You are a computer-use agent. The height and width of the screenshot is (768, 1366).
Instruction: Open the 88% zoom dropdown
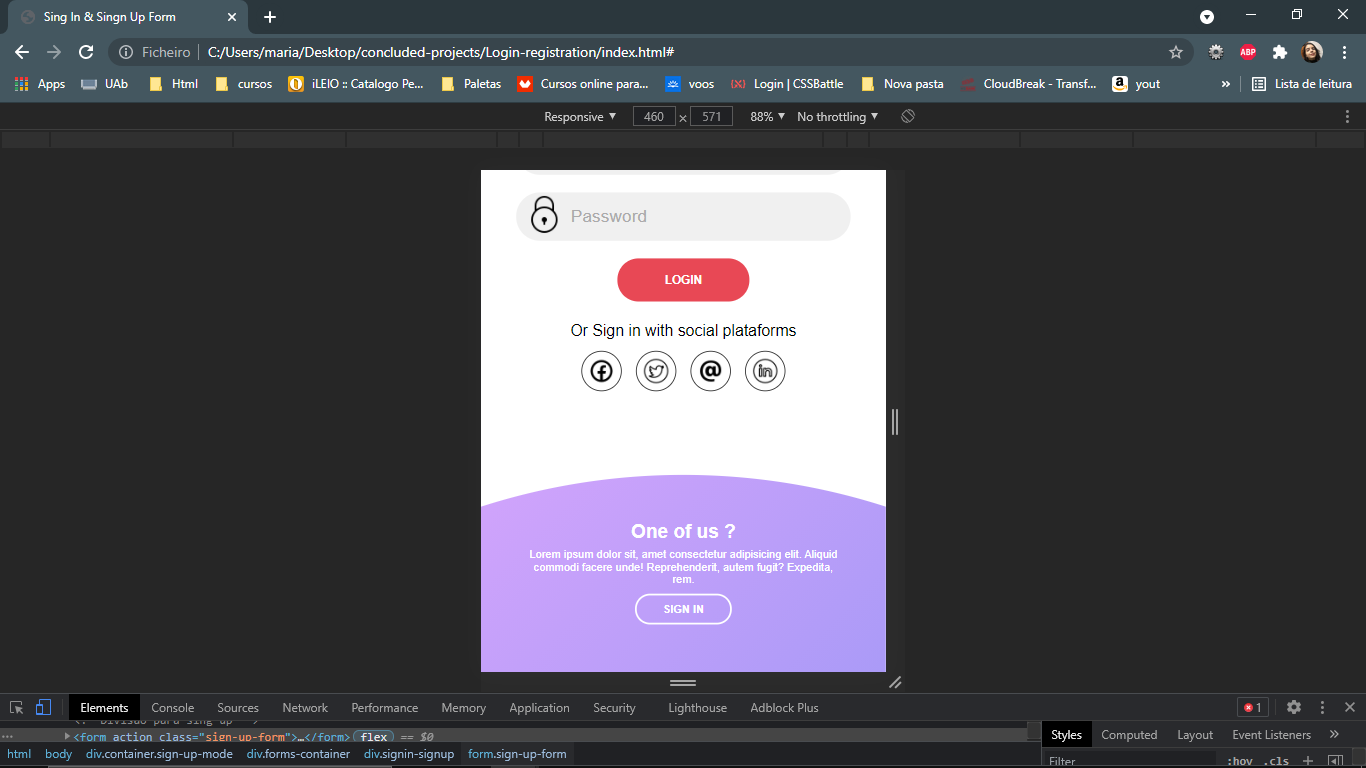click(x=768, y=117)
